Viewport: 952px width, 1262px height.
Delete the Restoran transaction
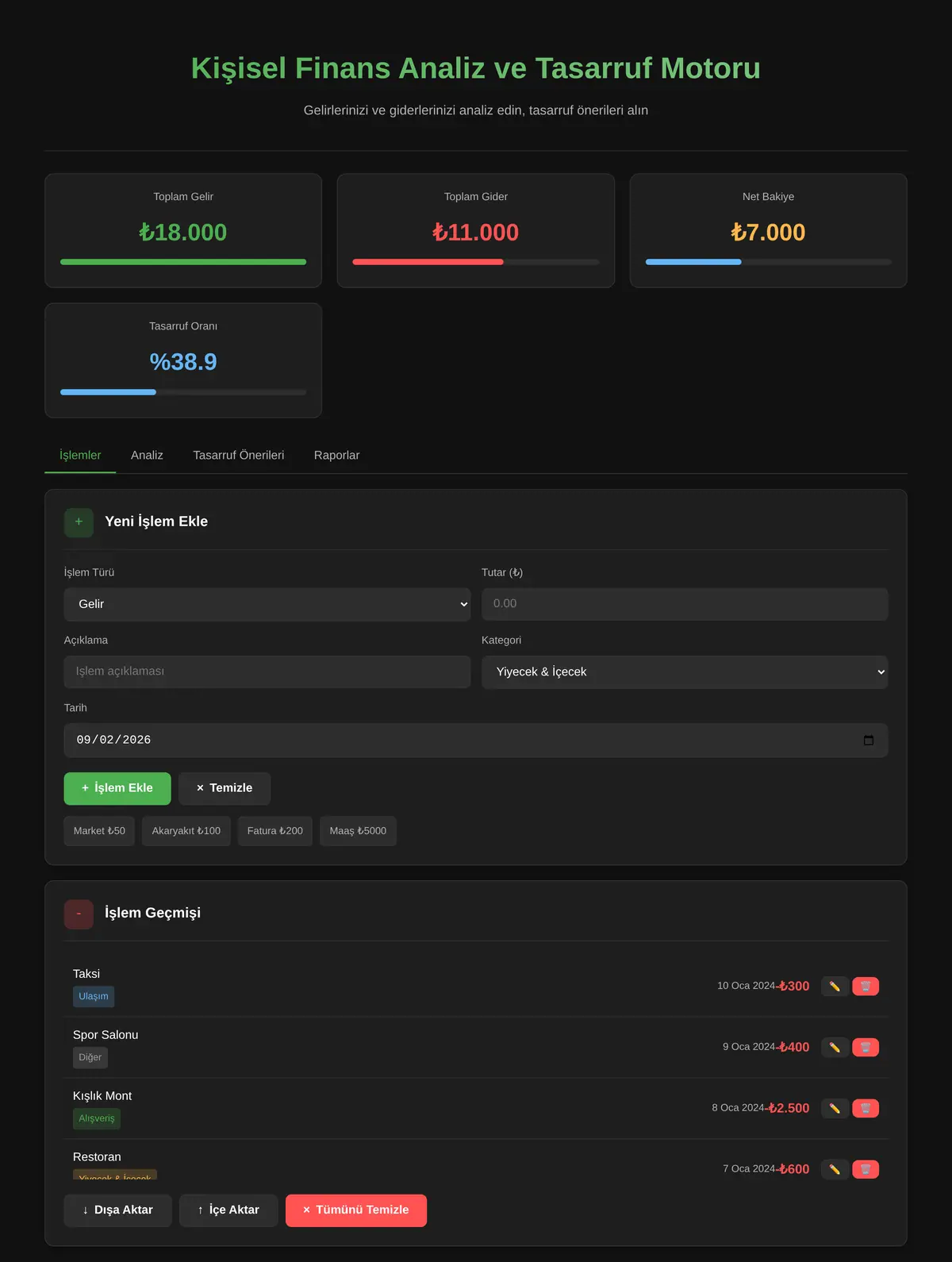pos(866,1169)
